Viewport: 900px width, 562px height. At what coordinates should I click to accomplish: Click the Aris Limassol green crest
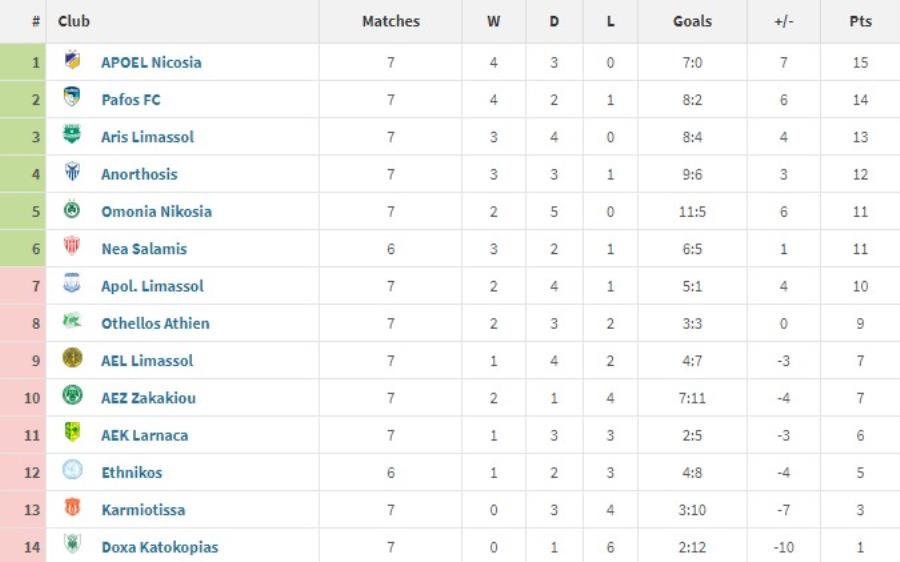click(x=72, y=134)
